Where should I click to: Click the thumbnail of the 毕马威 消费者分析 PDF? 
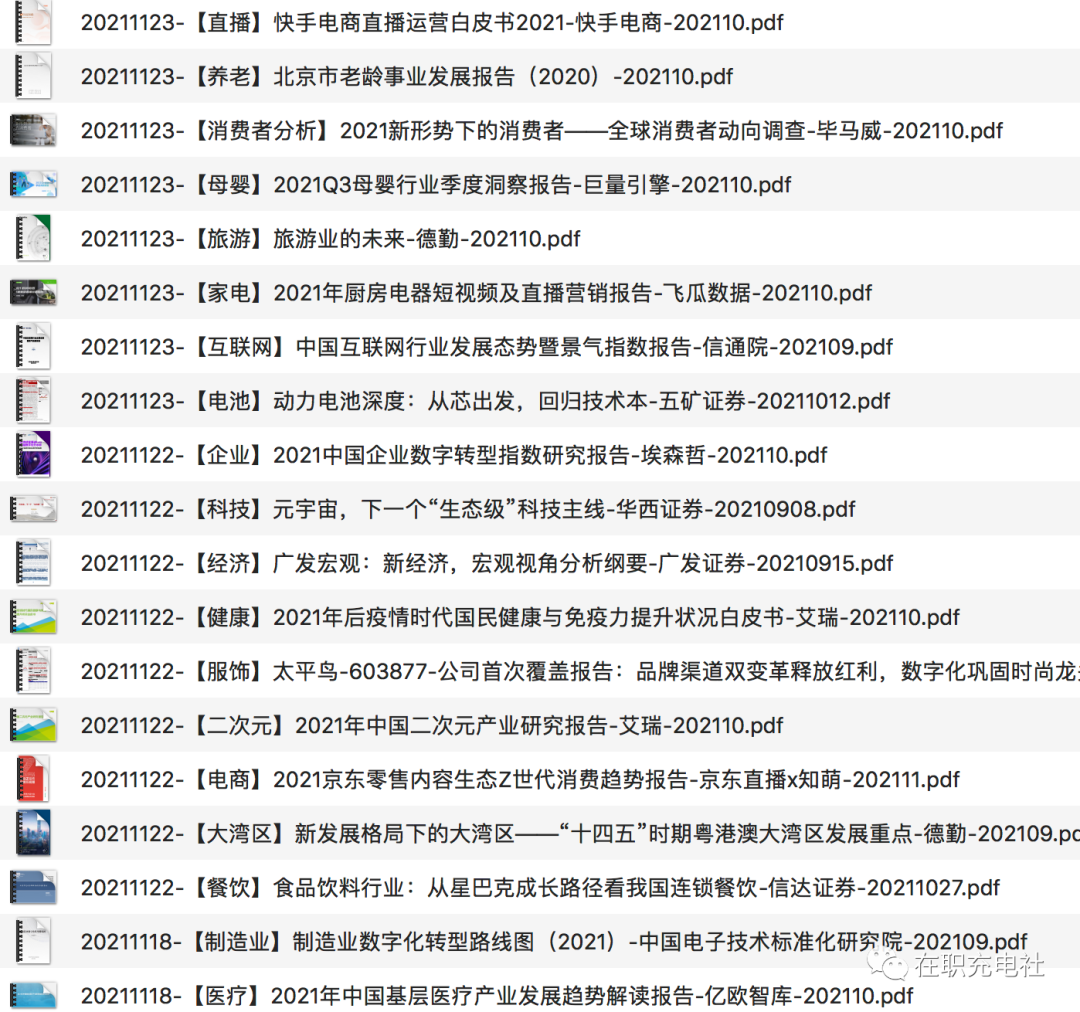pos(33,130)
